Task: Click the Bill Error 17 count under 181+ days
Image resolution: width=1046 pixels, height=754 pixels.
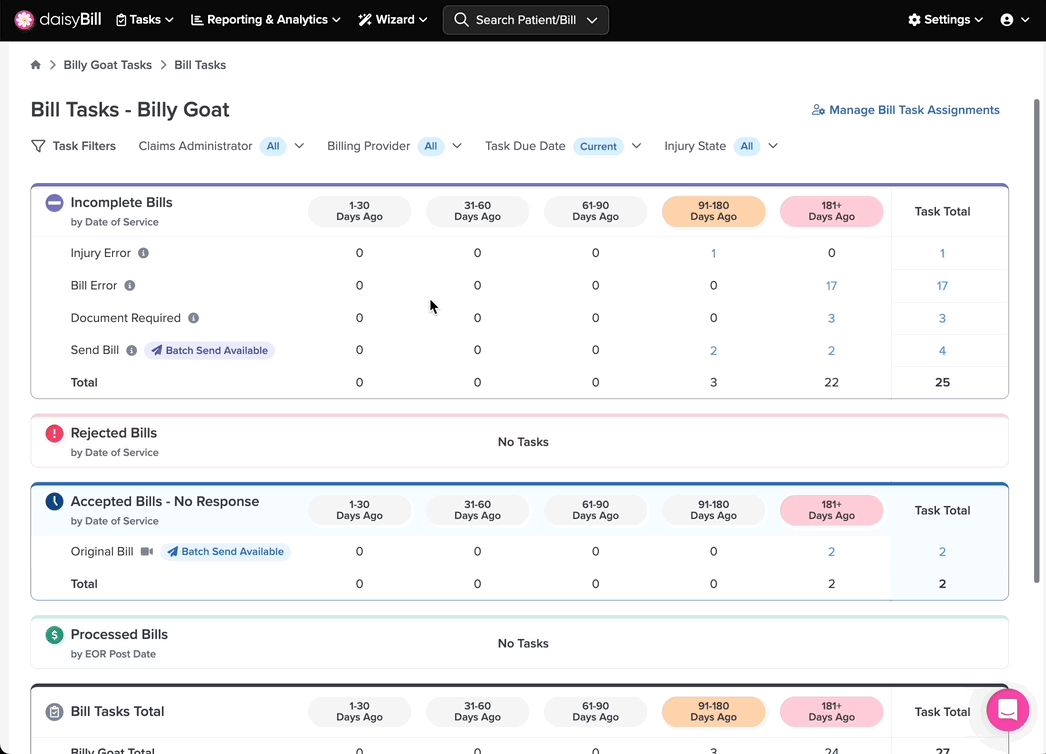Action: coord(831,286)
